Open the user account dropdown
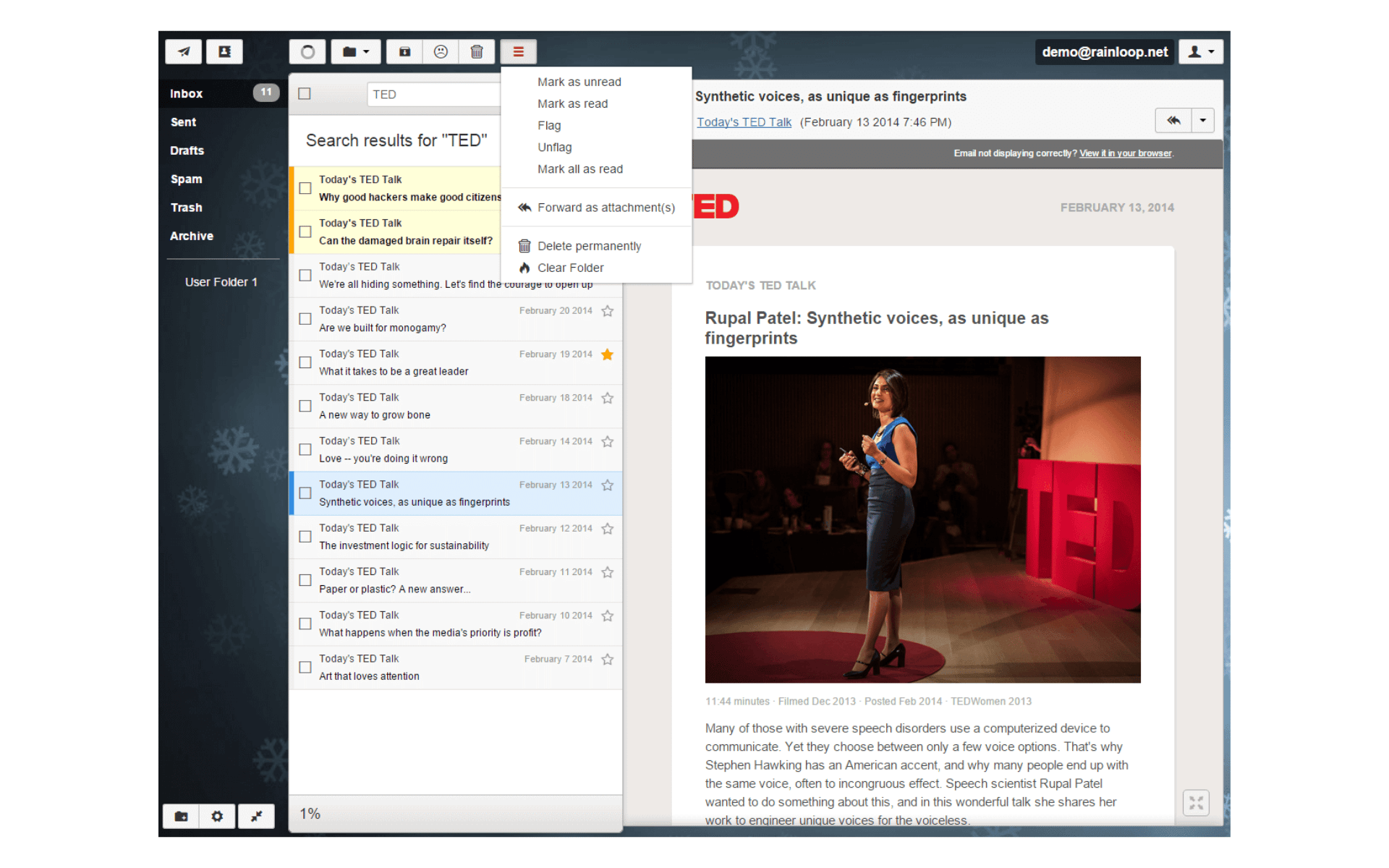 (1201, 51)
